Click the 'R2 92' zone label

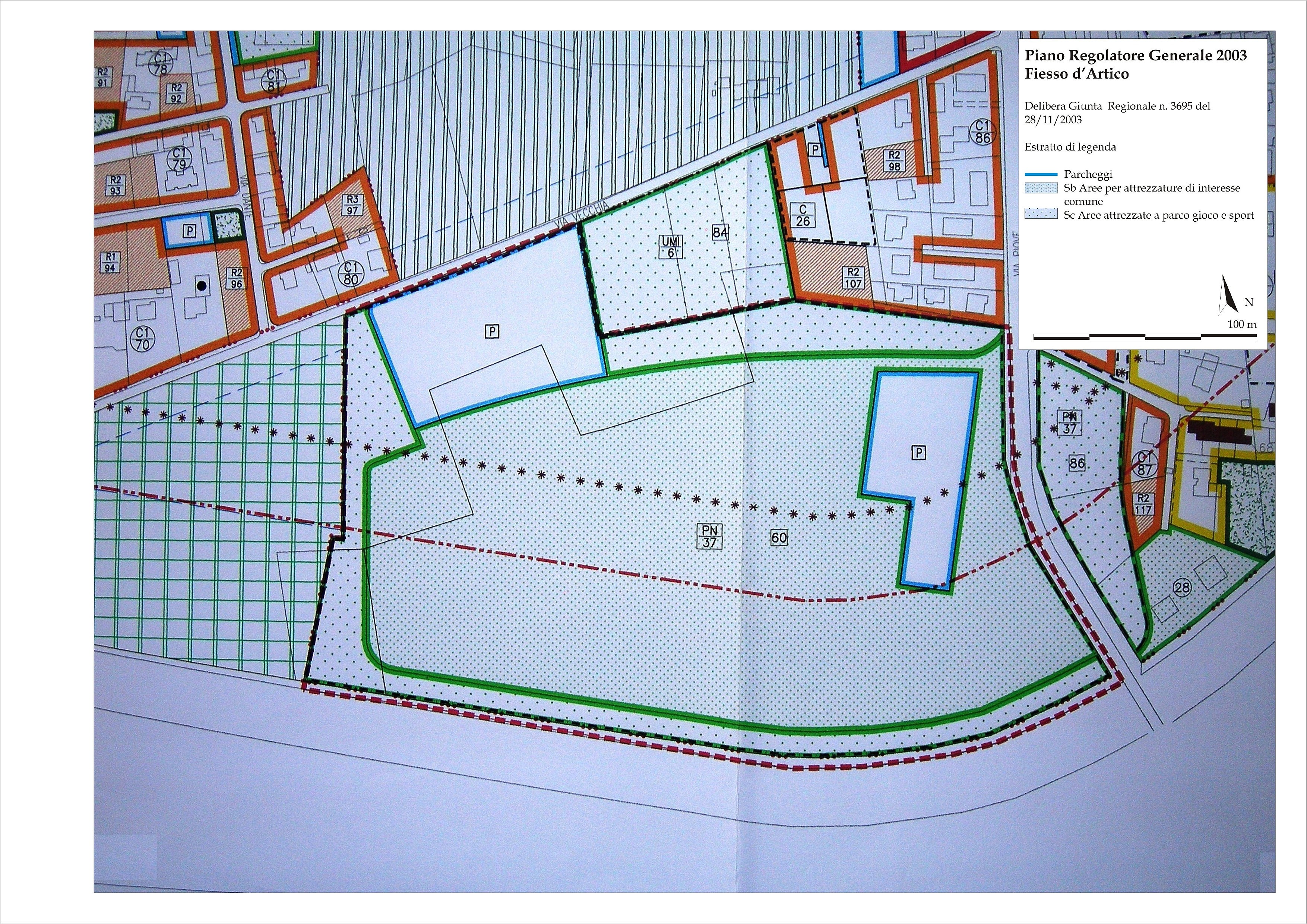pyautogui.click(x=177, y=94)
